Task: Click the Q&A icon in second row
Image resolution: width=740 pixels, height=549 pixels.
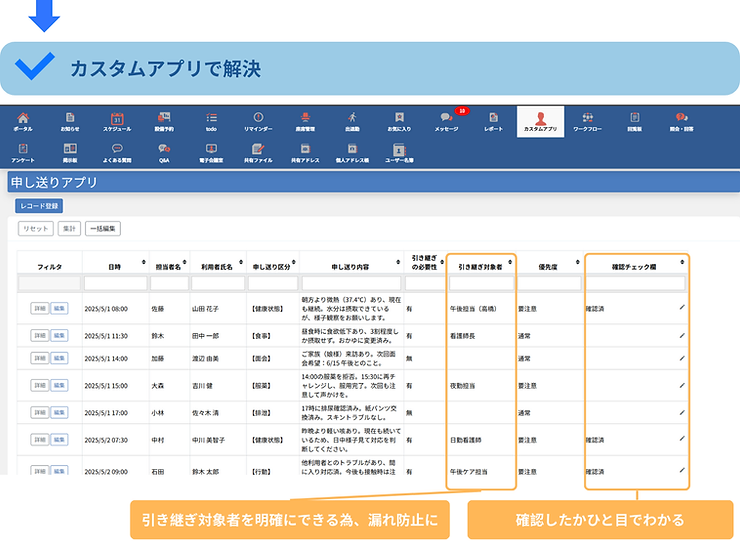Action: pyautogui.click(x=164, y=152)
